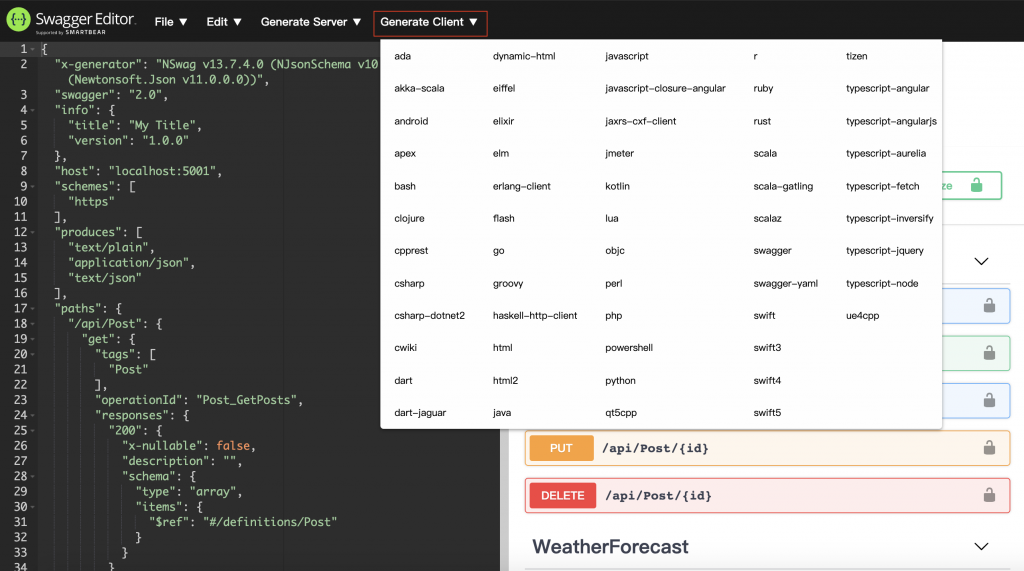Click the "$ref" definitions/Post line
Screen dimensions: 1024x571
pyautogui.click(x=243, y=522)
